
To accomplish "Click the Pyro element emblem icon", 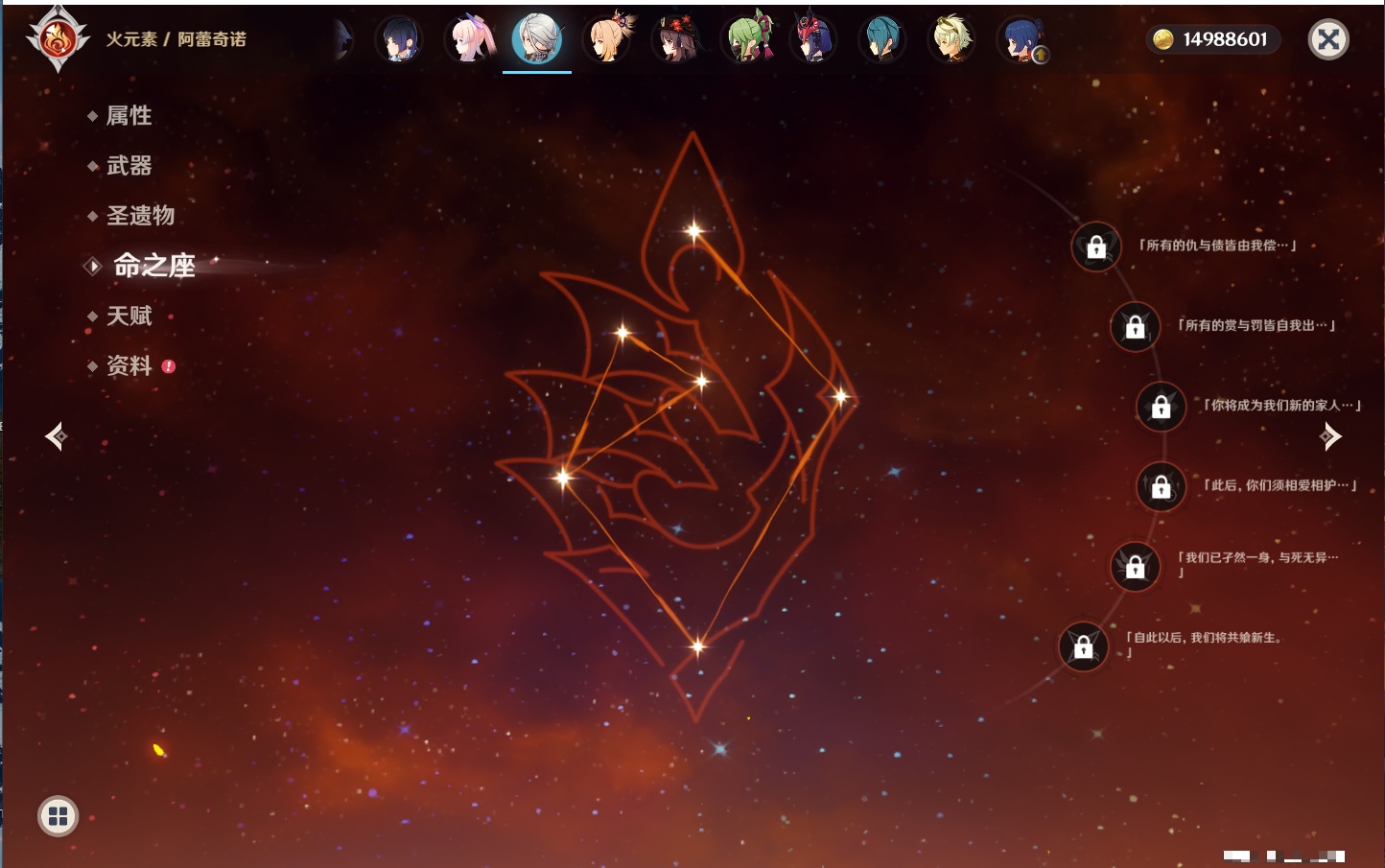I will 58,39.
